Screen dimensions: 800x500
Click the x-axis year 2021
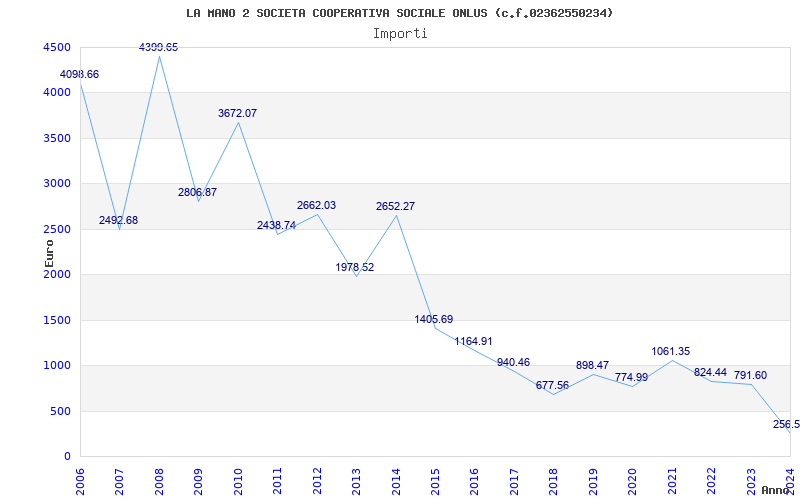pyautogui.click(x=672, y=481)
